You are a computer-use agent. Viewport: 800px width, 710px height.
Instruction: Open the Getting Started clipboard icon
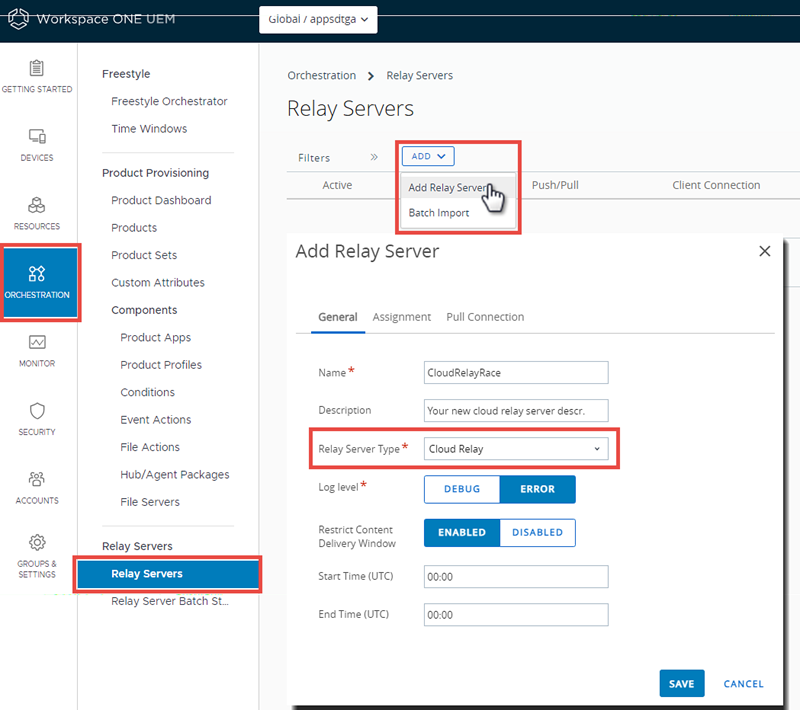(37, 68)
